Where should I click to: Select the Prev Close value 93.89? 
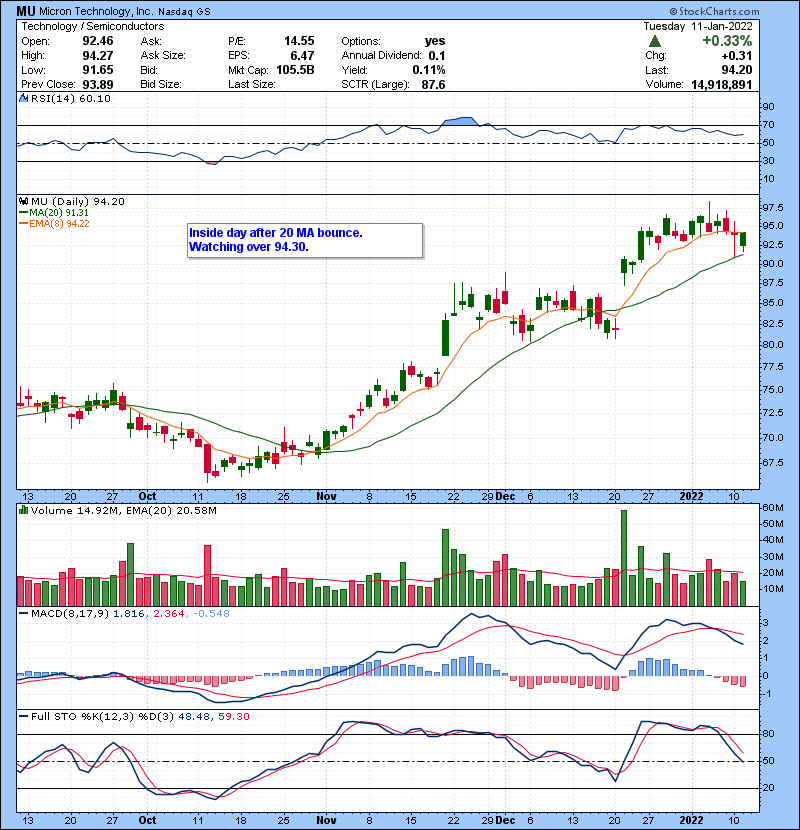click(x=98, y=85)
